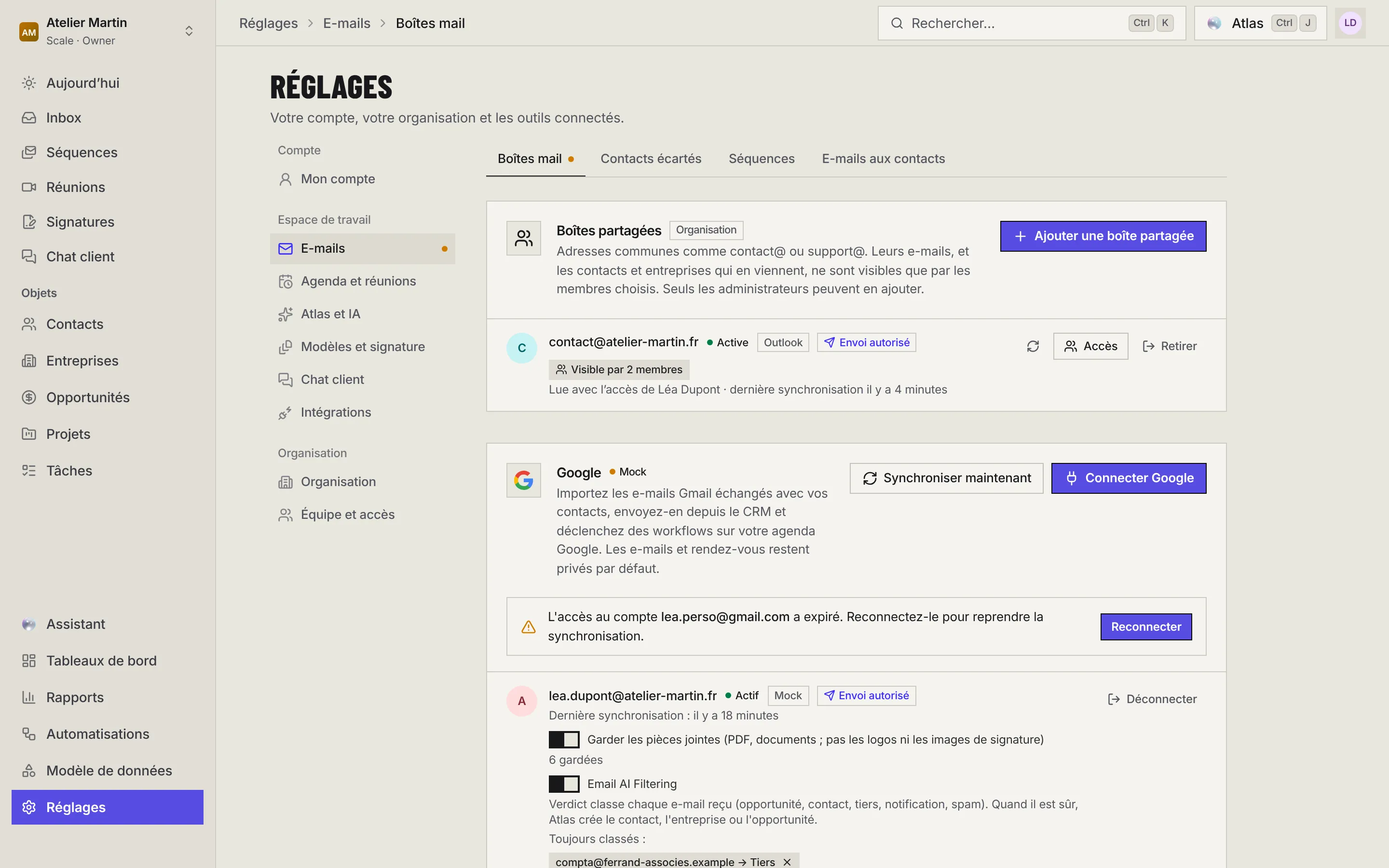Expand the Atelier Martin workspace switcher

108,31
